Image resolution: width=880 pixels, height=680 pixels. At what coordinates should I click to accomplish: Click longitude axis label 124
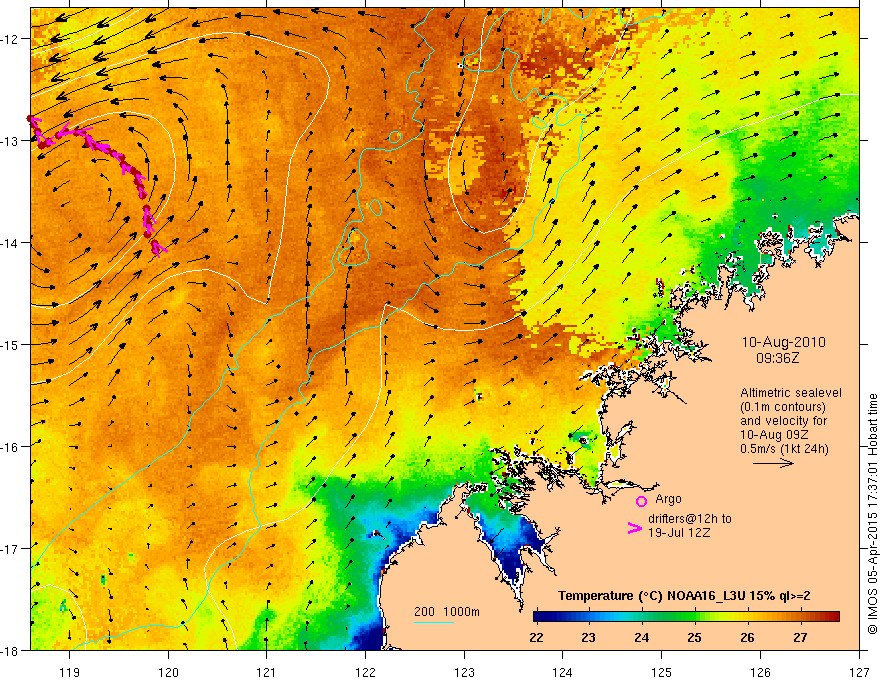pos(563,672)
